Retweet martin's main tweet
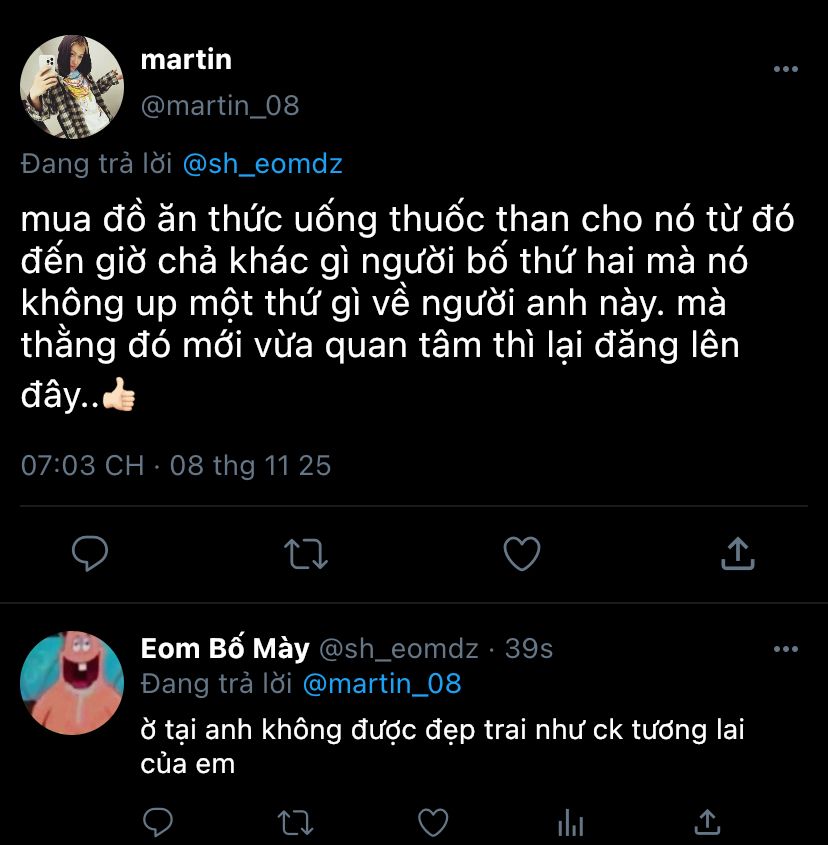This screenshot has width=828, height=845. [306, 553]
